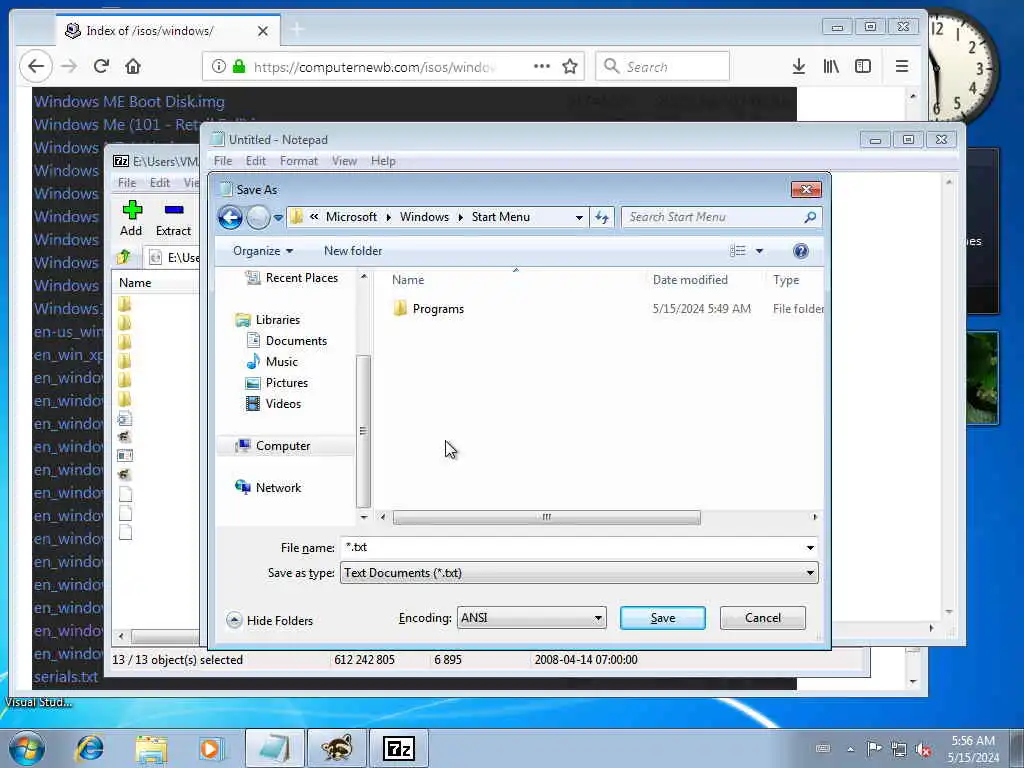Open Notepad View menu
Image resolution: width=1024 pixels, height=768 pixels.
[x=344, y=161]
